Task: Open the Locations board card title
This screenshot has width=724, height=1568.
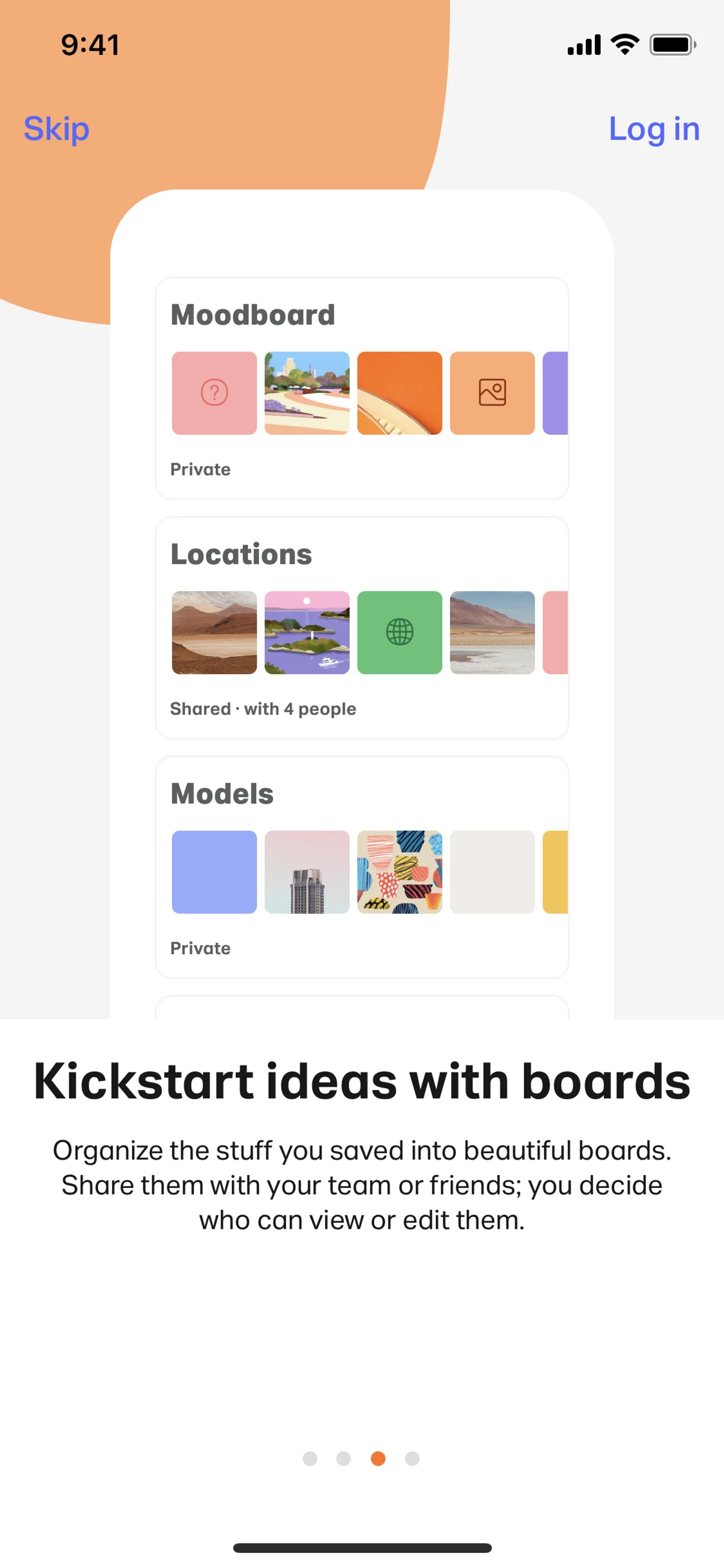Action: (x=241, y=554)
